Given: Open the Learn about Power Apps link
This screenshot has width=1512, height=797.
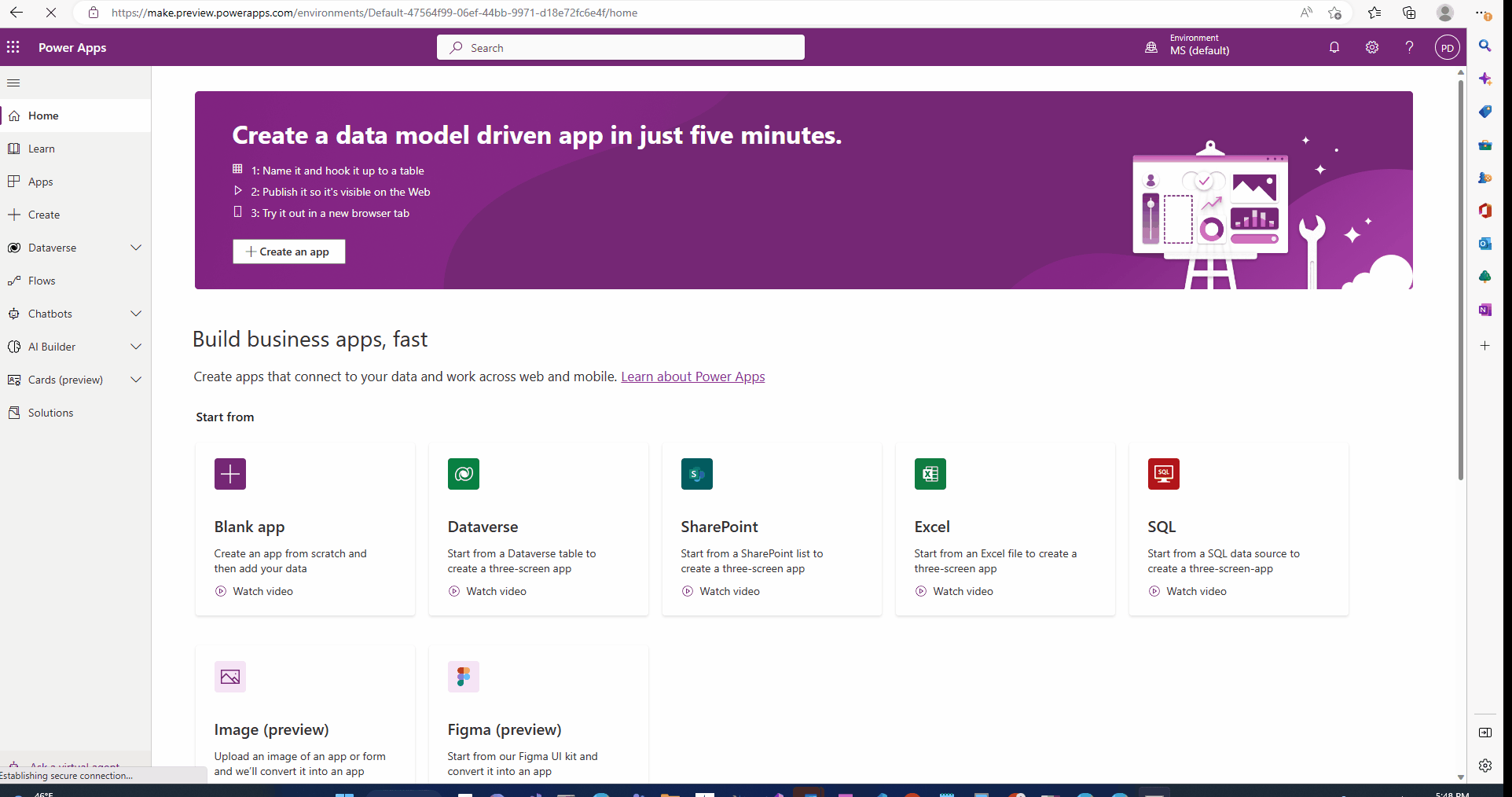Looking at the screenshot, I should tap(692, 376).
